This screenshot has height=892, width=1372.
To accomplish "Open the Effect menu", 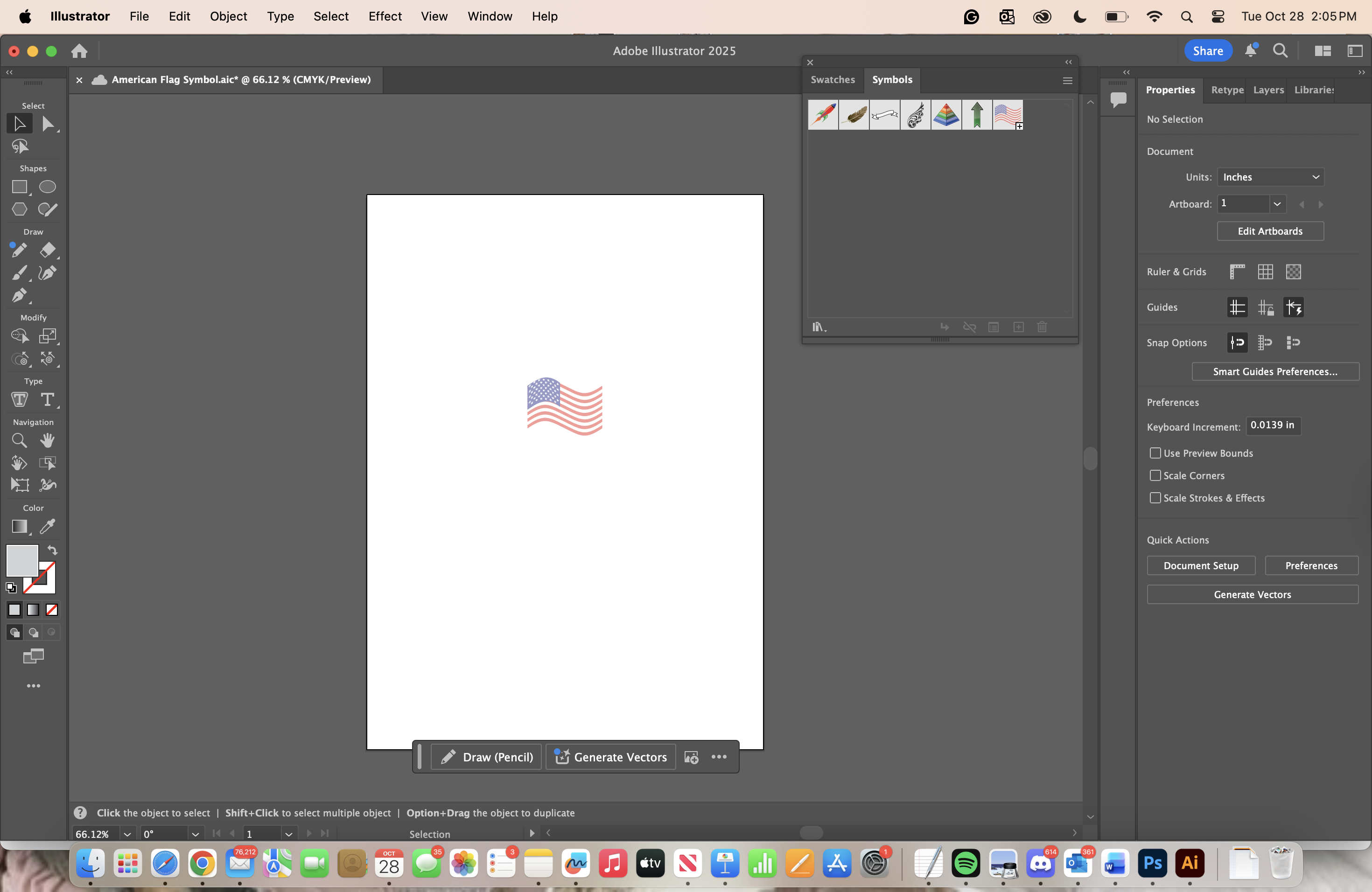I will click(x=385, y=16).
